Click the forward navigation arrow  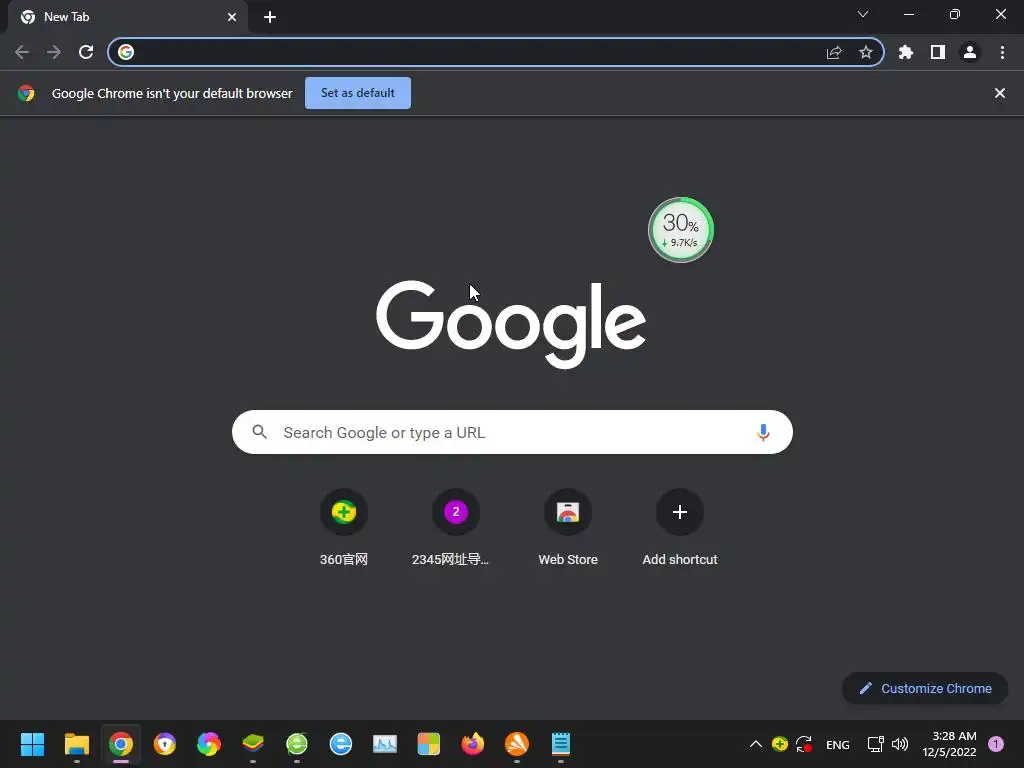[54, 52]
